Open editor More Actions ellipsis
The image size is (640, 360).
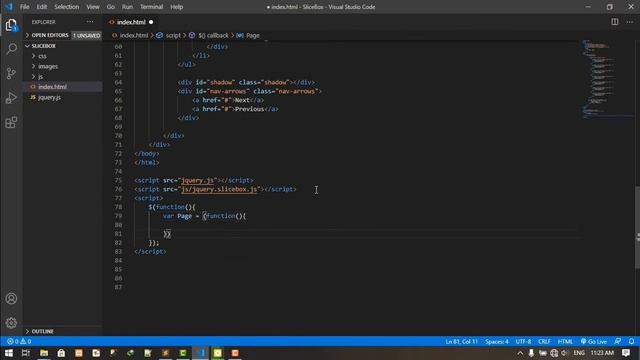(630, 22)
